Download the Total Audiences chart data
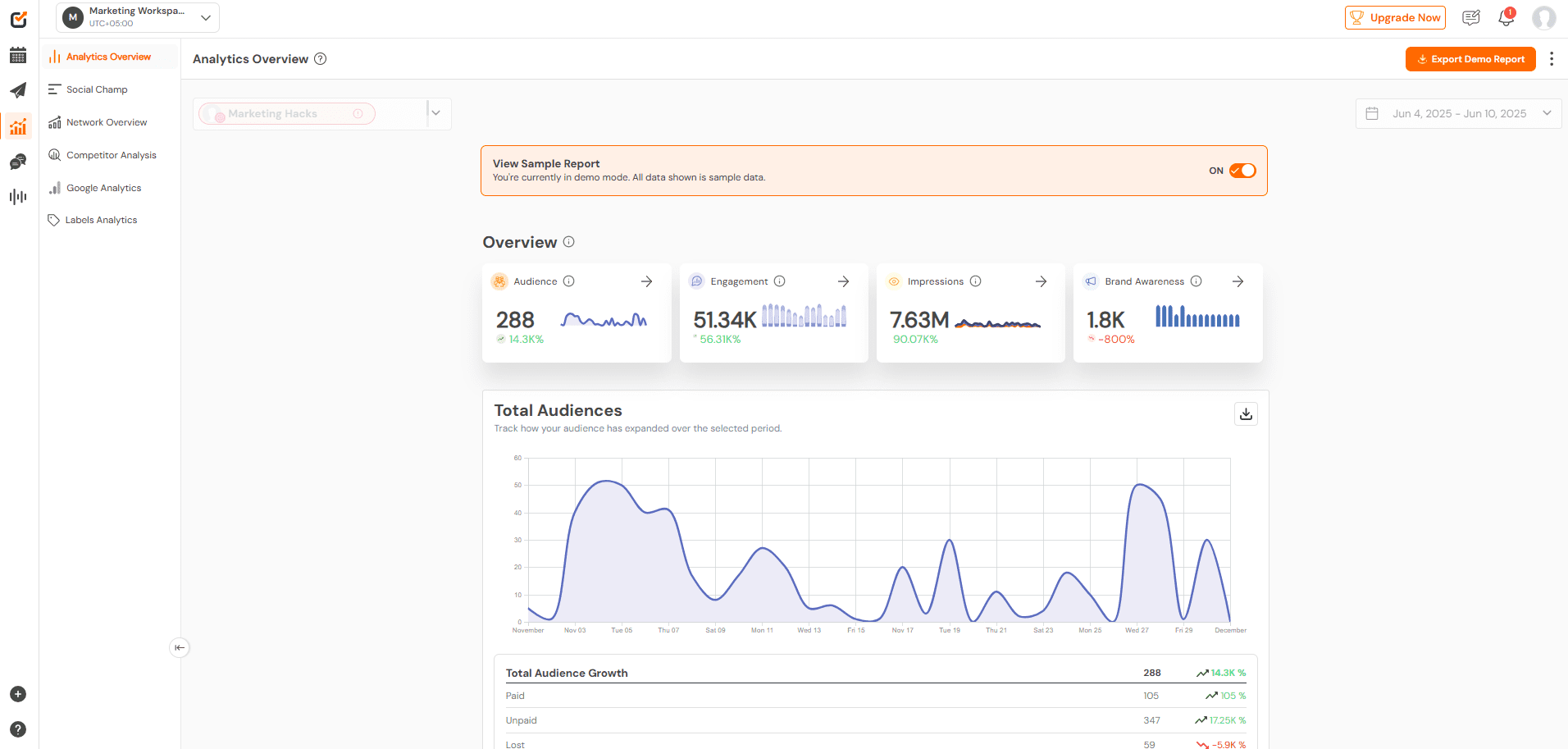 pos(1246,414)
